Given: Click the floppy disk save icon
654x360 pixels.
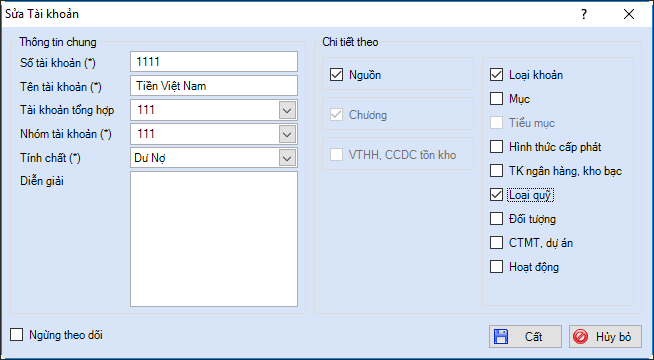Looking at the screenshot, I should point(501,337).
